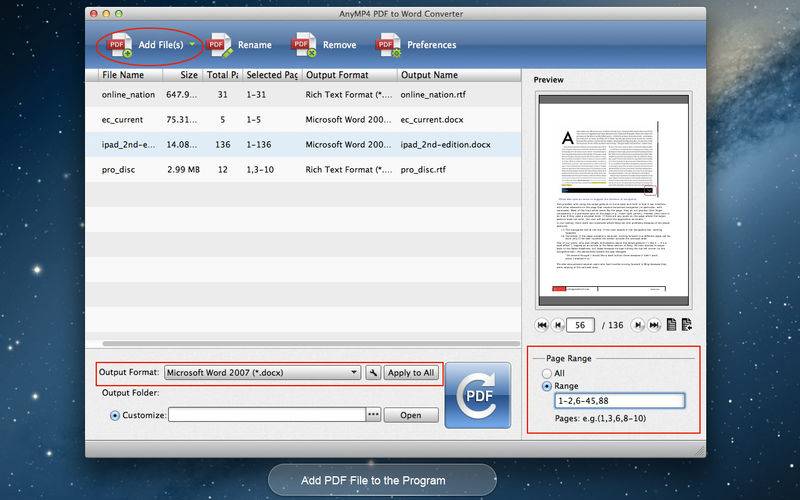This screenshot has width=800, height=500.
Task: Click the horizontal scrollbar under file list
Action: pyautogui.click(x=311, y=344)
